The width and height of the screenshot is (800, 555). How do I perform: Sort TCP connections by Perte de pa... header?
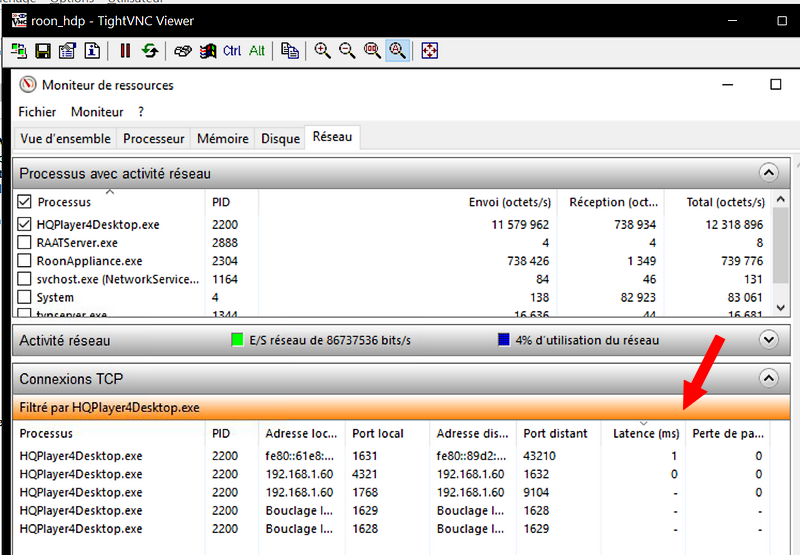pyautogui.click(x=728, y=433)
